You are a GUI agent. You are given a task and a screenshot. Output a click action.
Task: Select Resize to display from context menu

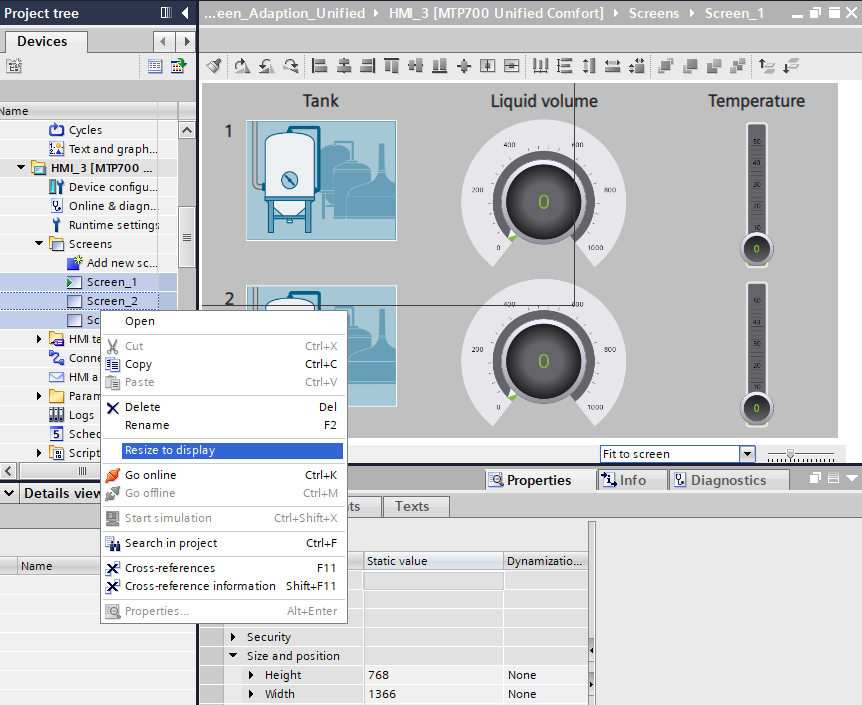(170, 451)
